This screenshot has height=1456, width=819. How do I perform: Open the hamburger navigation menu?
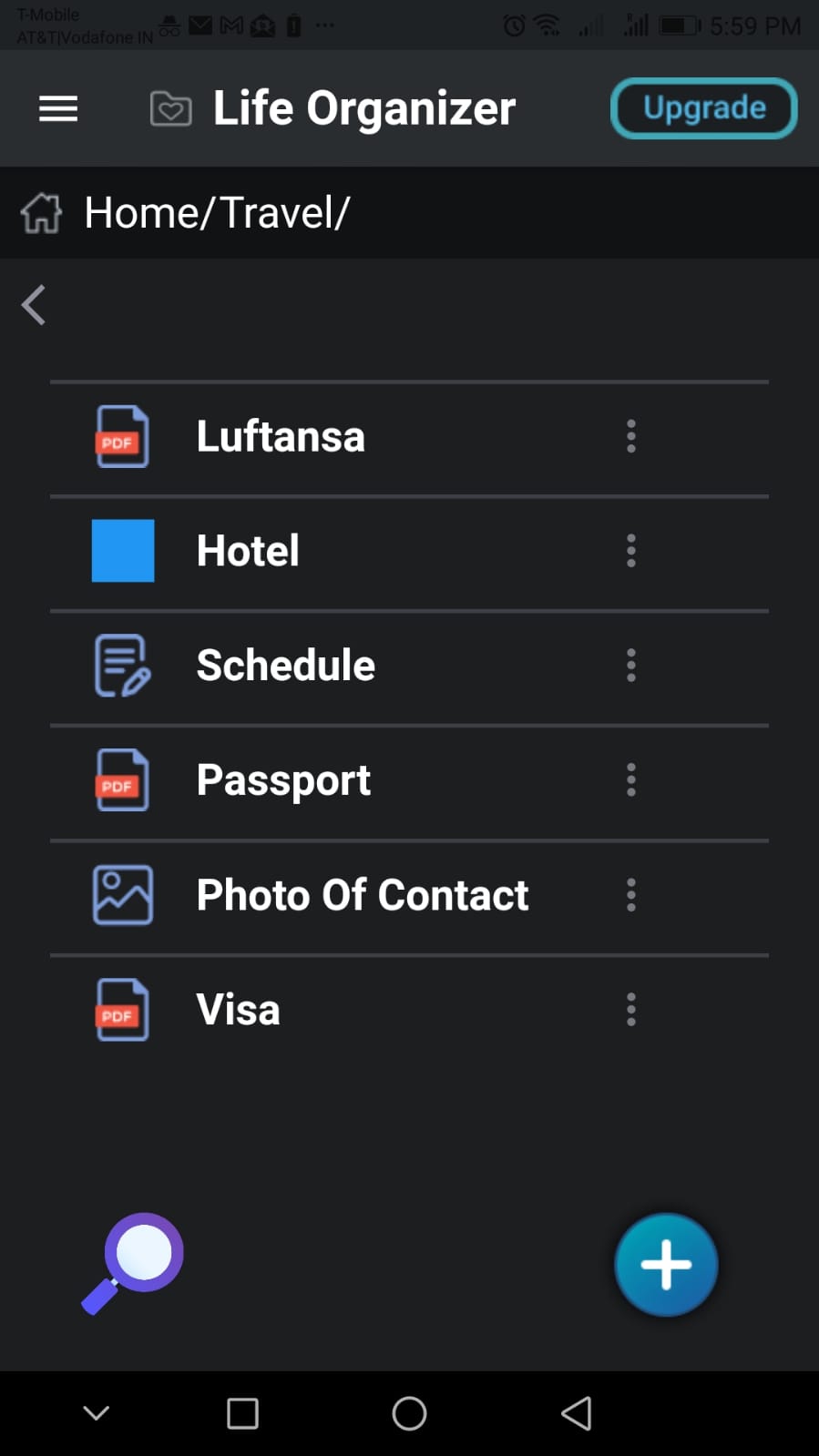pos(58,109)
